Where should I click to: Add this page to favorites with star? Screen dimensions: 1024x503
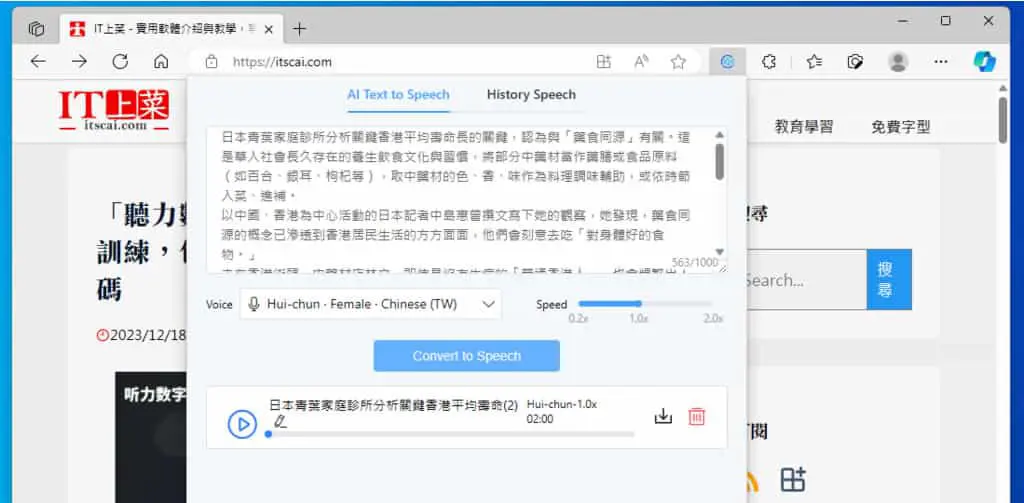[x=678, y=62]
